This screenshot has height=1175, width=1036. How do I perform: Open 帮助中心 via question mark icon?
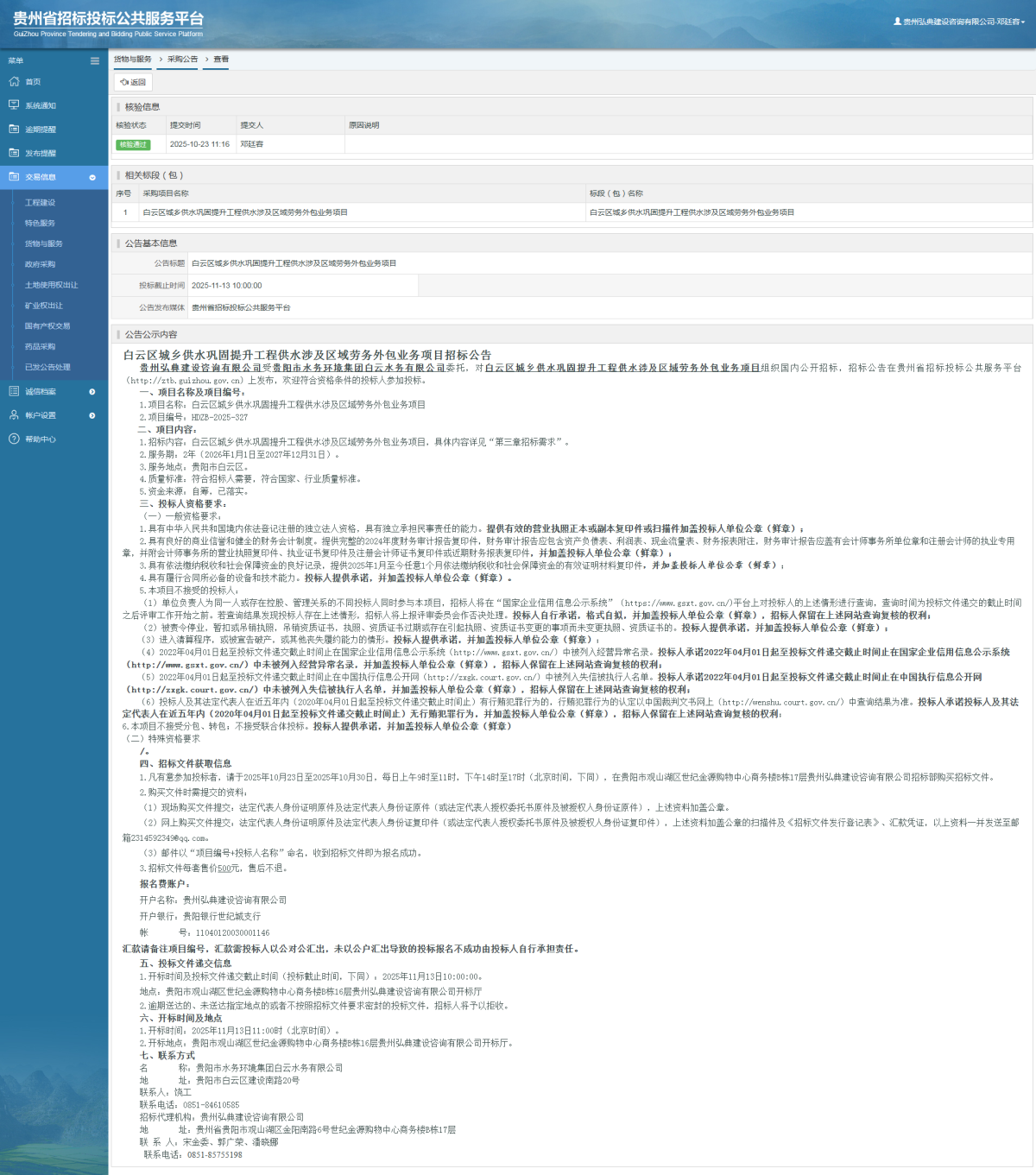(x=14, y=439)
